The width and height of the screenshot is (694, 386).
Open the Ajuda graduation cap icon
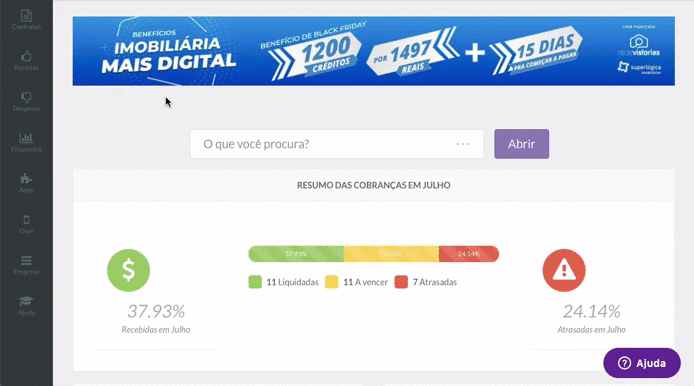click(x=26, y=301)
